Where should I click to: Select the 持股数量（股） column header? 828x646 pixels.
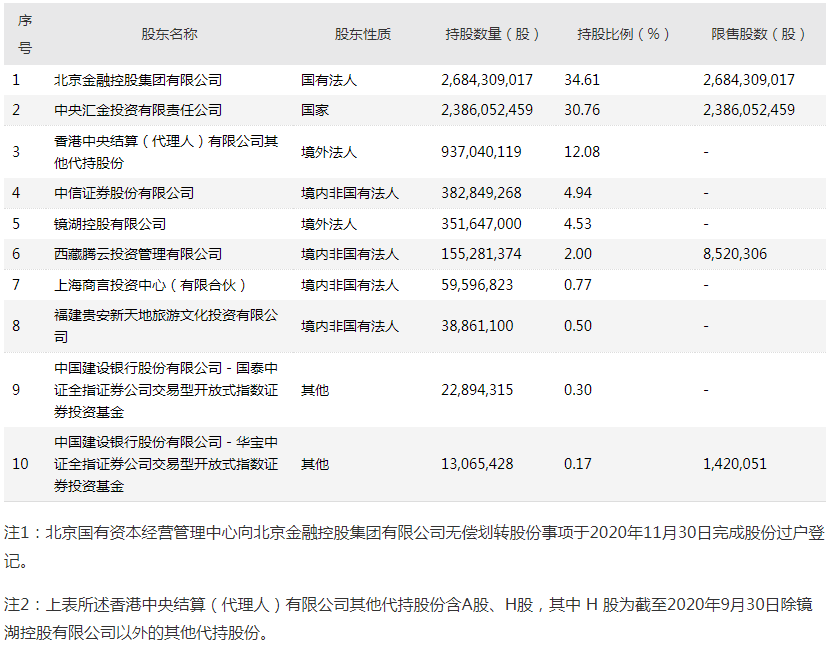492,34
